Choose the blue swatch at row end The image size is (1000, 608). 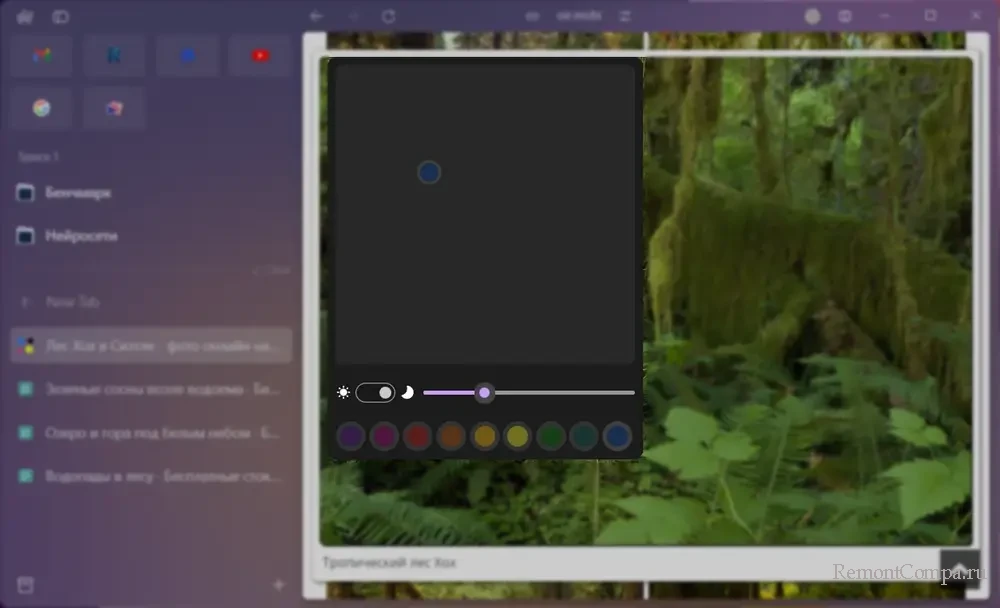pos(617,436)
